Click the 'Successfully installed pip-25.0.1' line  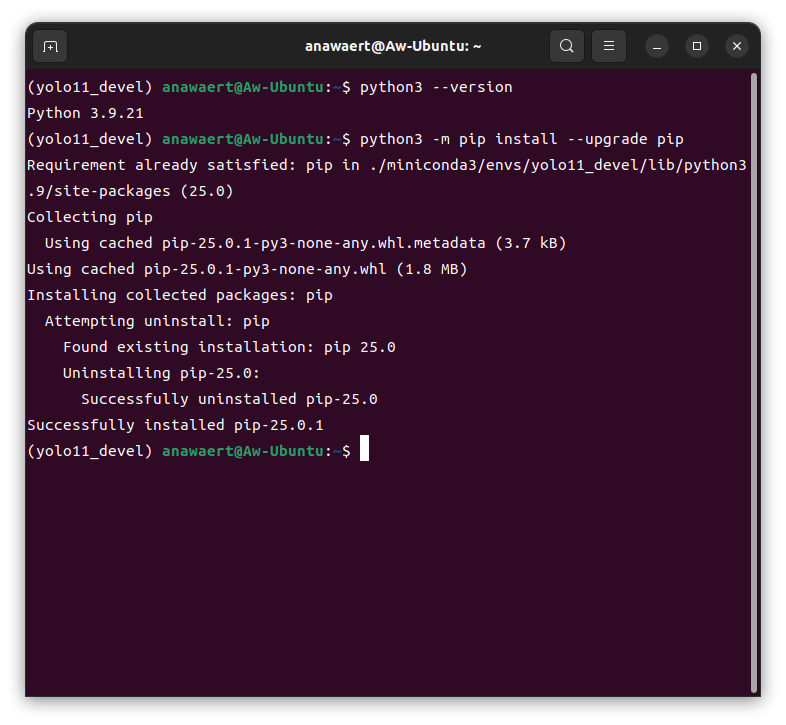point(175,425)
